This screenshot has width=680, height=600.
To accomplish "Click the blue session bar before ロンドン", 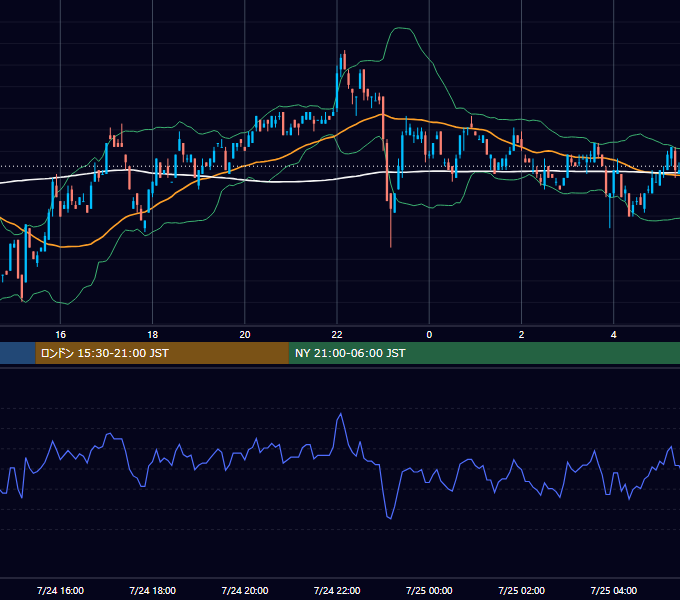I will pos(18,353).
